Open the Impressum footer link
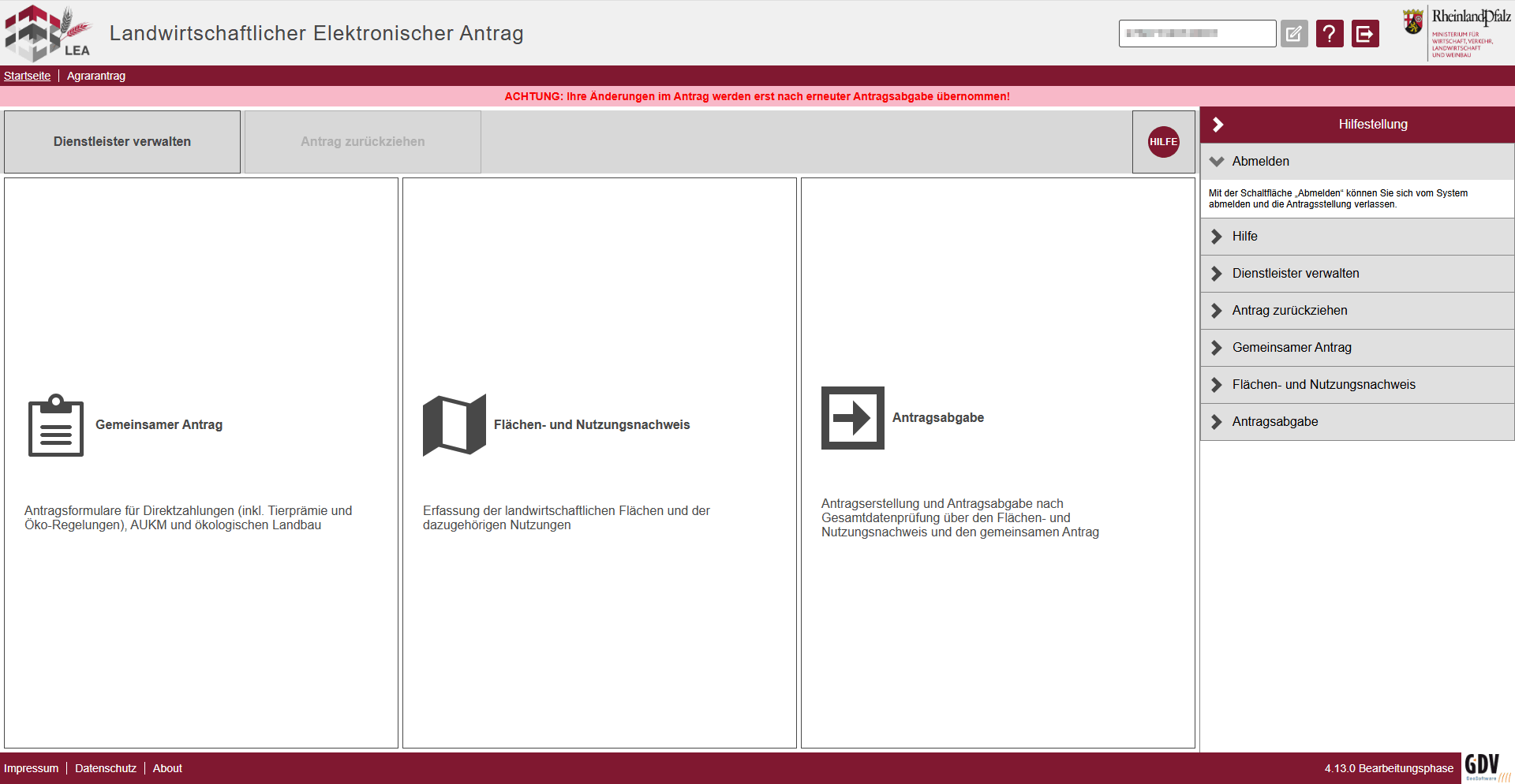Viewport: 1515px width, 784px height. (x=31, y=768)
